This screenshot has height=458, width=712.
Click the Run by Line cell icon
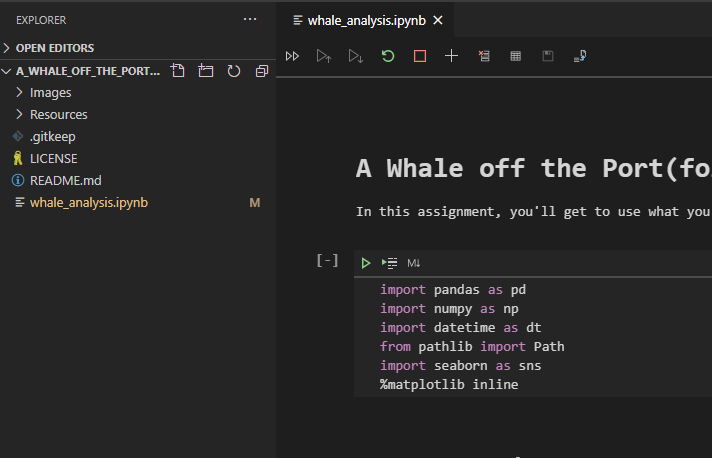click(390, 263)
